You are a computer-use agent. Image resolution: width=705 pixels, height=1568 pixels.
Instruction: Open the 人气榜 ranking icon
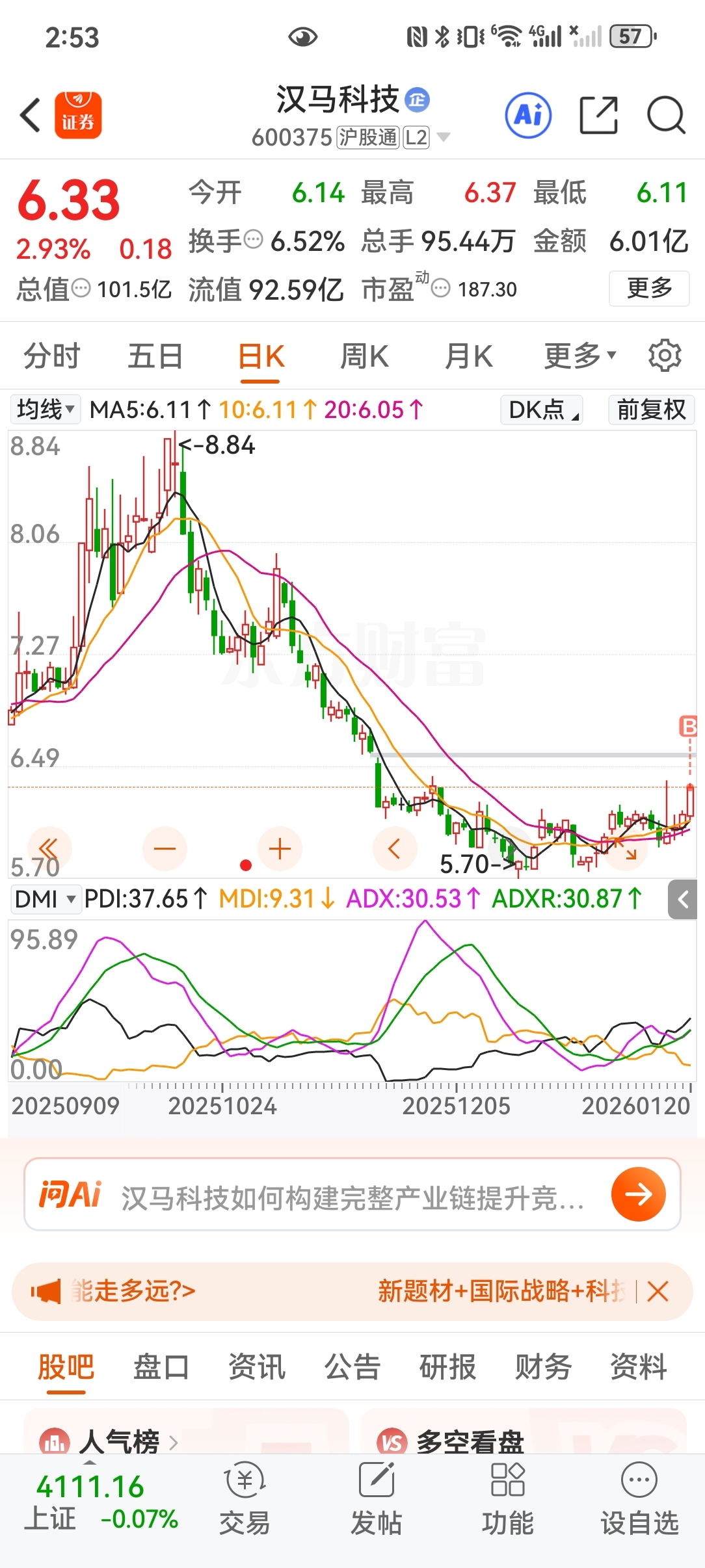55,1441
